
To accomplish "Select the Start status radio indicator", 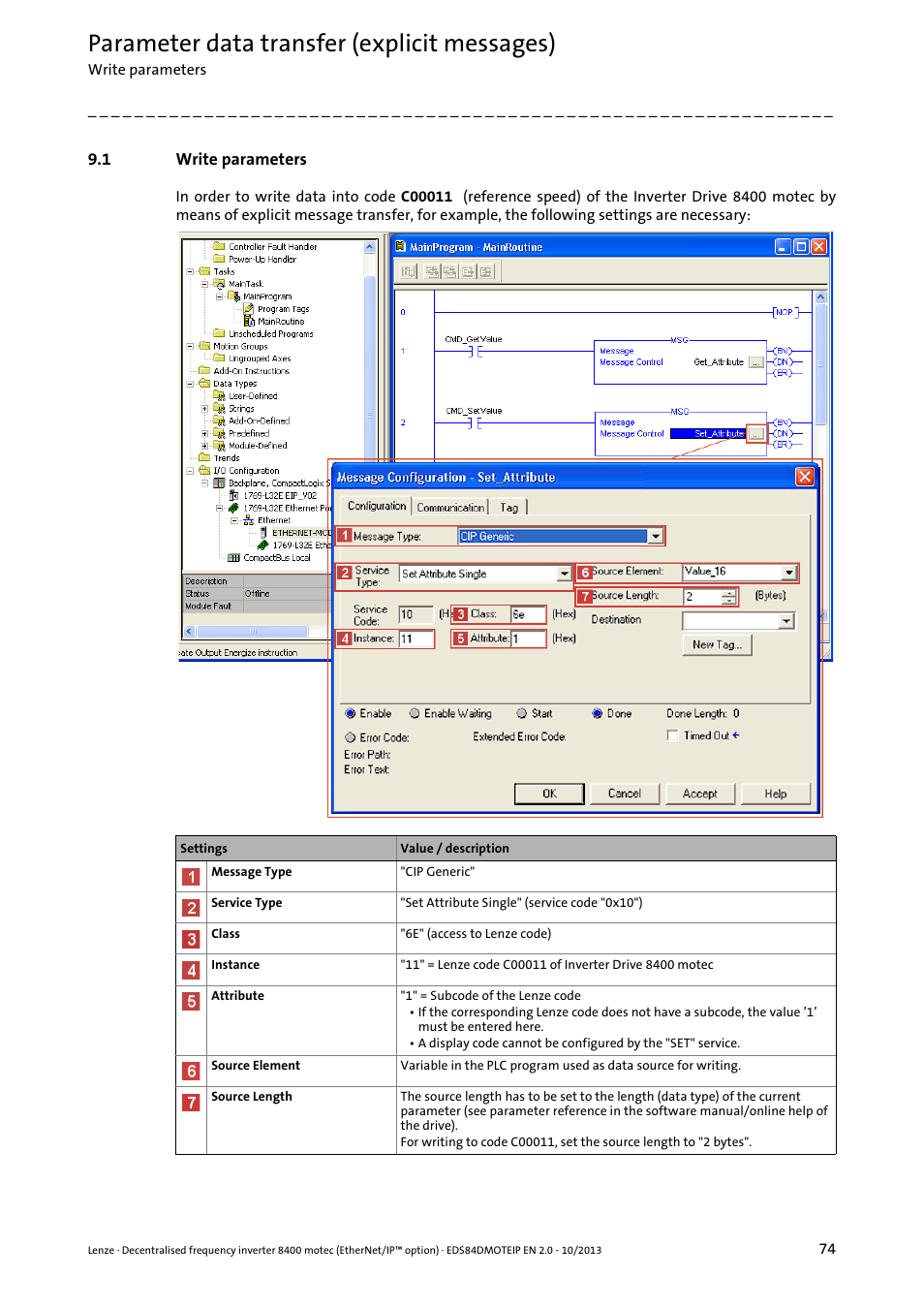I will click(522, 714).
